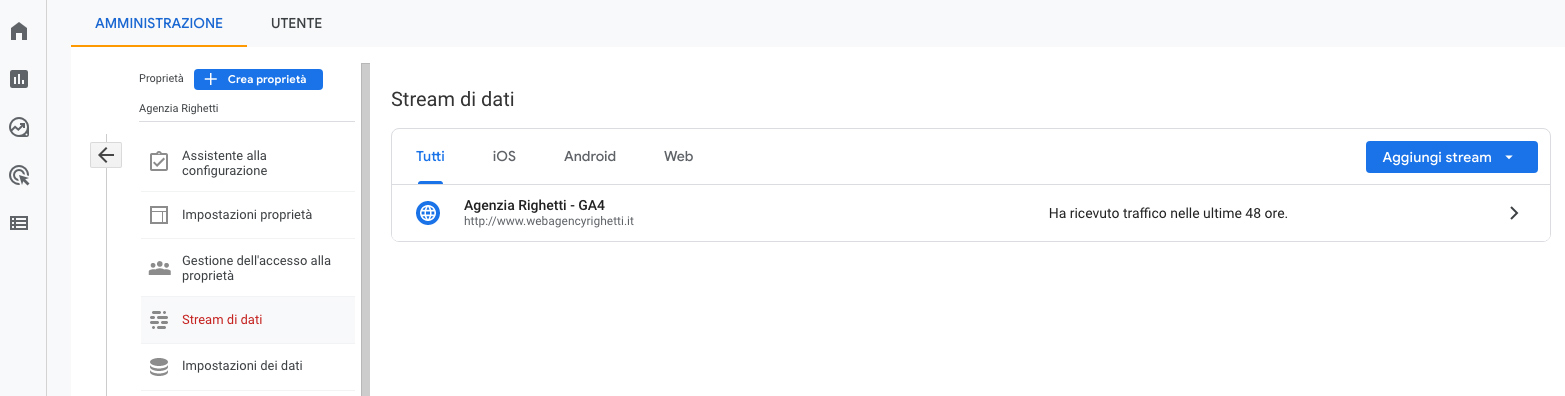Open Assistente alla configurazione menu item
The image size is (1565, 396).
[248, 163]
